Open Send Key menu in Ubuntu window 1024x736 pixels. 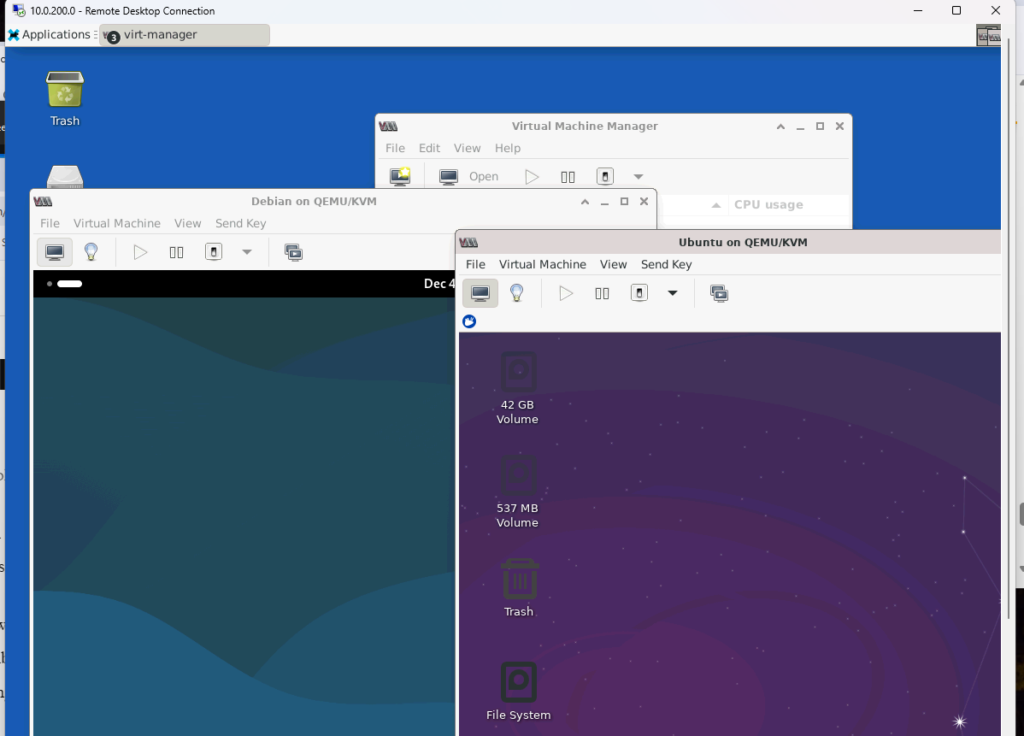coord(666,264)
